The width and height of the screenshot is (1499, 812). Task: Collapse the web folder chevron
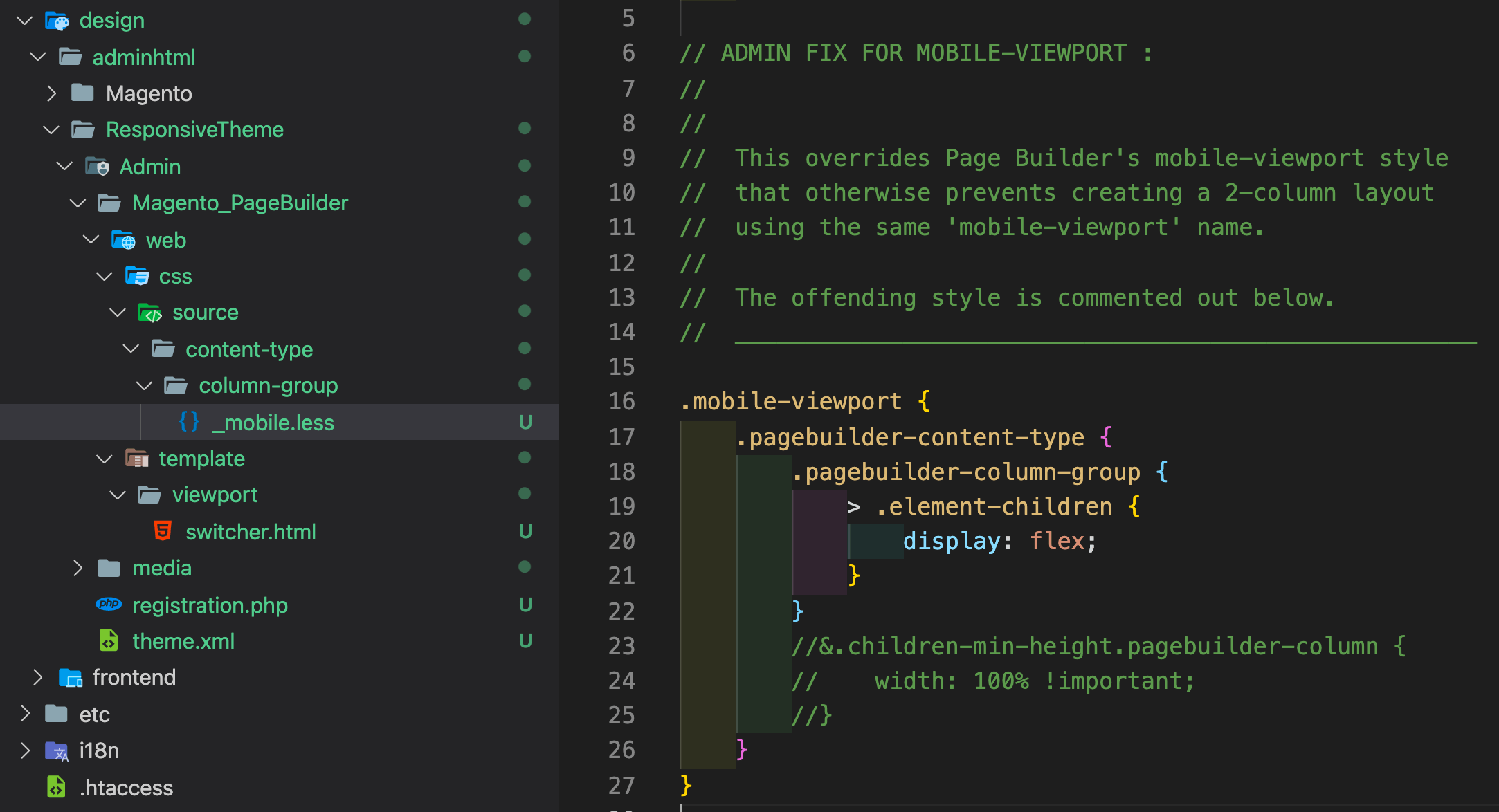(91, 239)
